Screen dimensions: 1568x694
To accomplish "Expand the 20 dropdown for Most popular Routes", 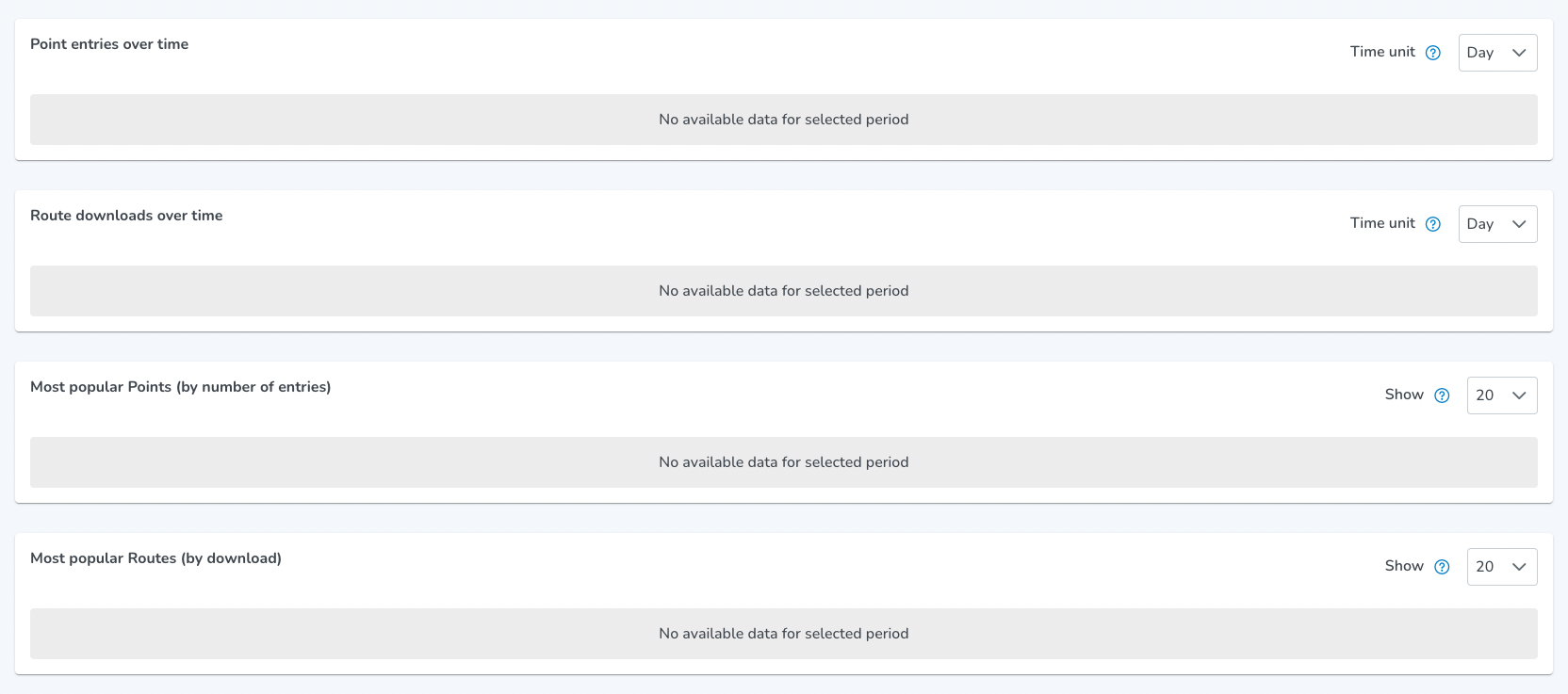I will 1502,567.
